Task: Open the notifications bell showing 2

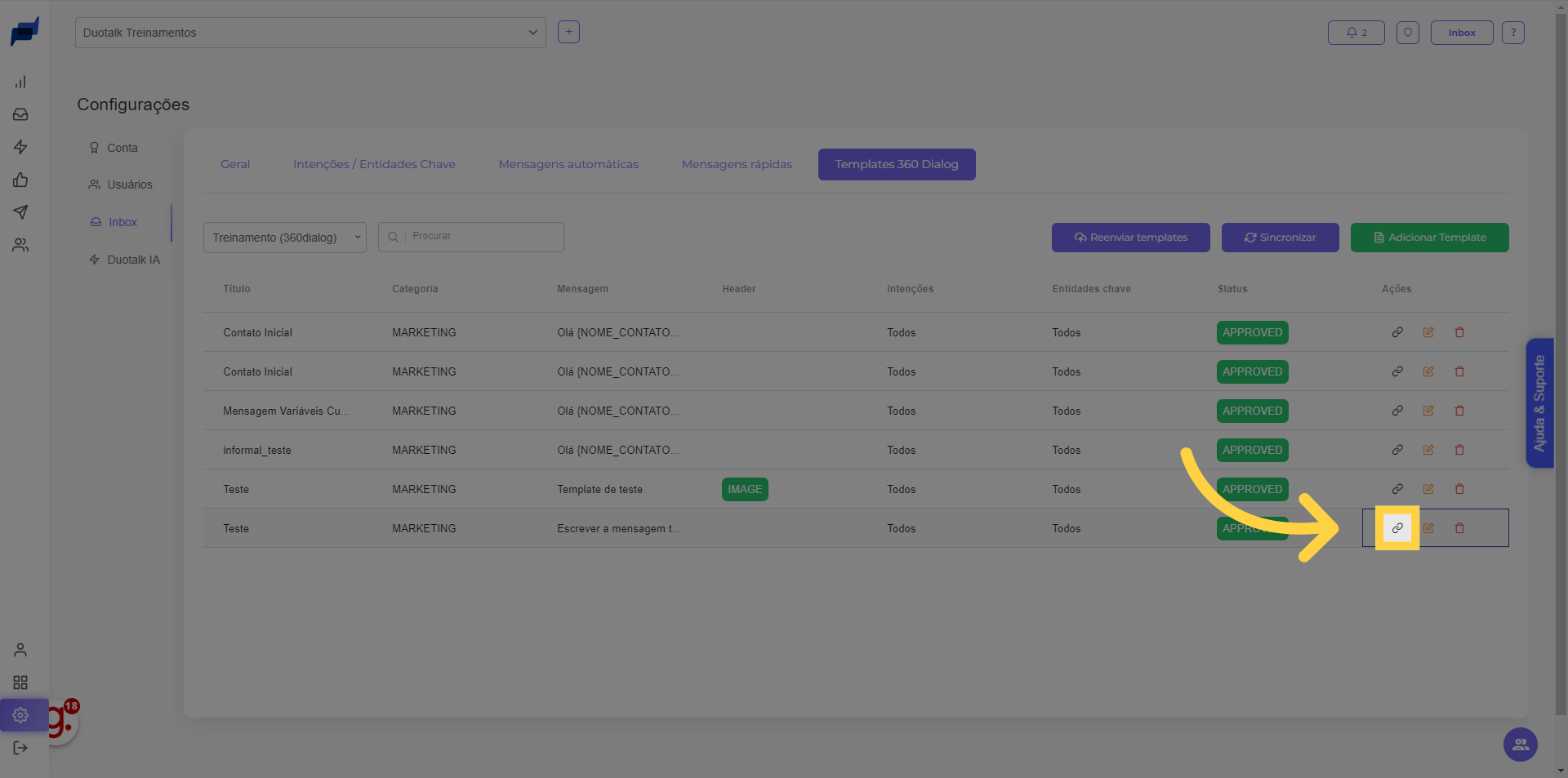Action: point(1356,33)
